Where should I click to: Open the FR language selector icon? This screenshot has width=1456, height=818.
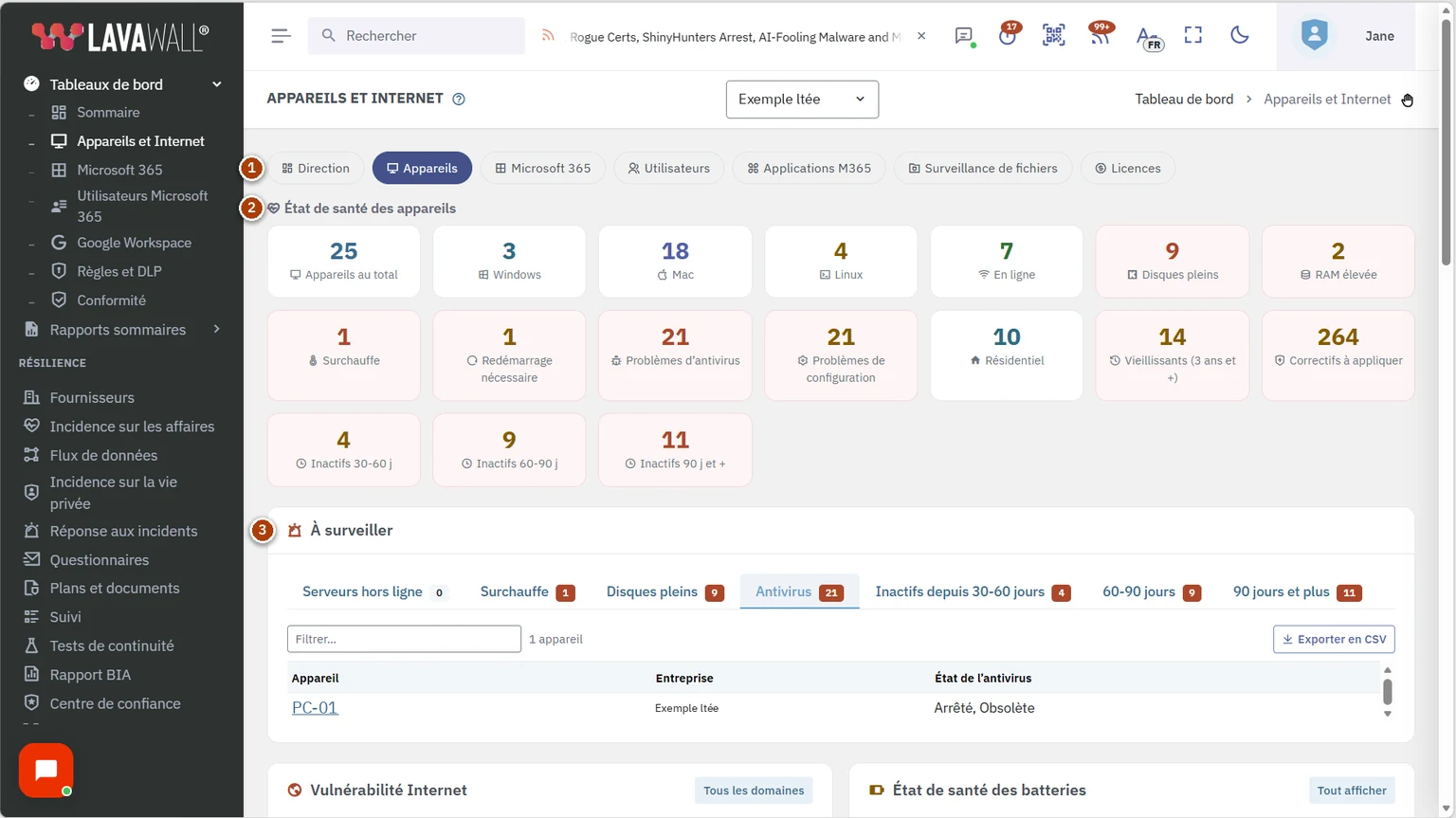pos(1148,37)
